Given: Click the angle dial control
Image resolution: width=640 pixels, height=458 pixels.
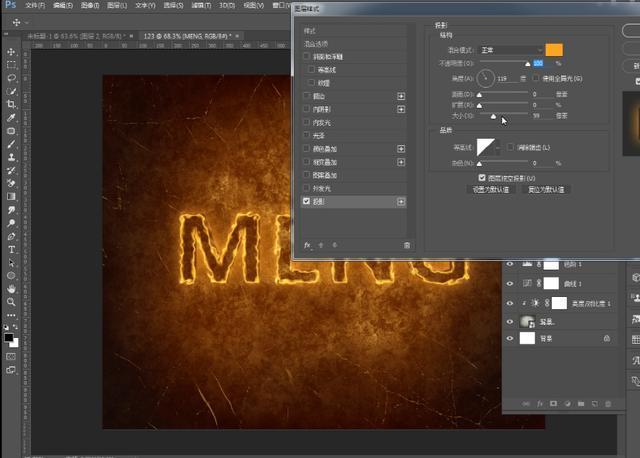Looking at the screenshot, I should (486, 78).
